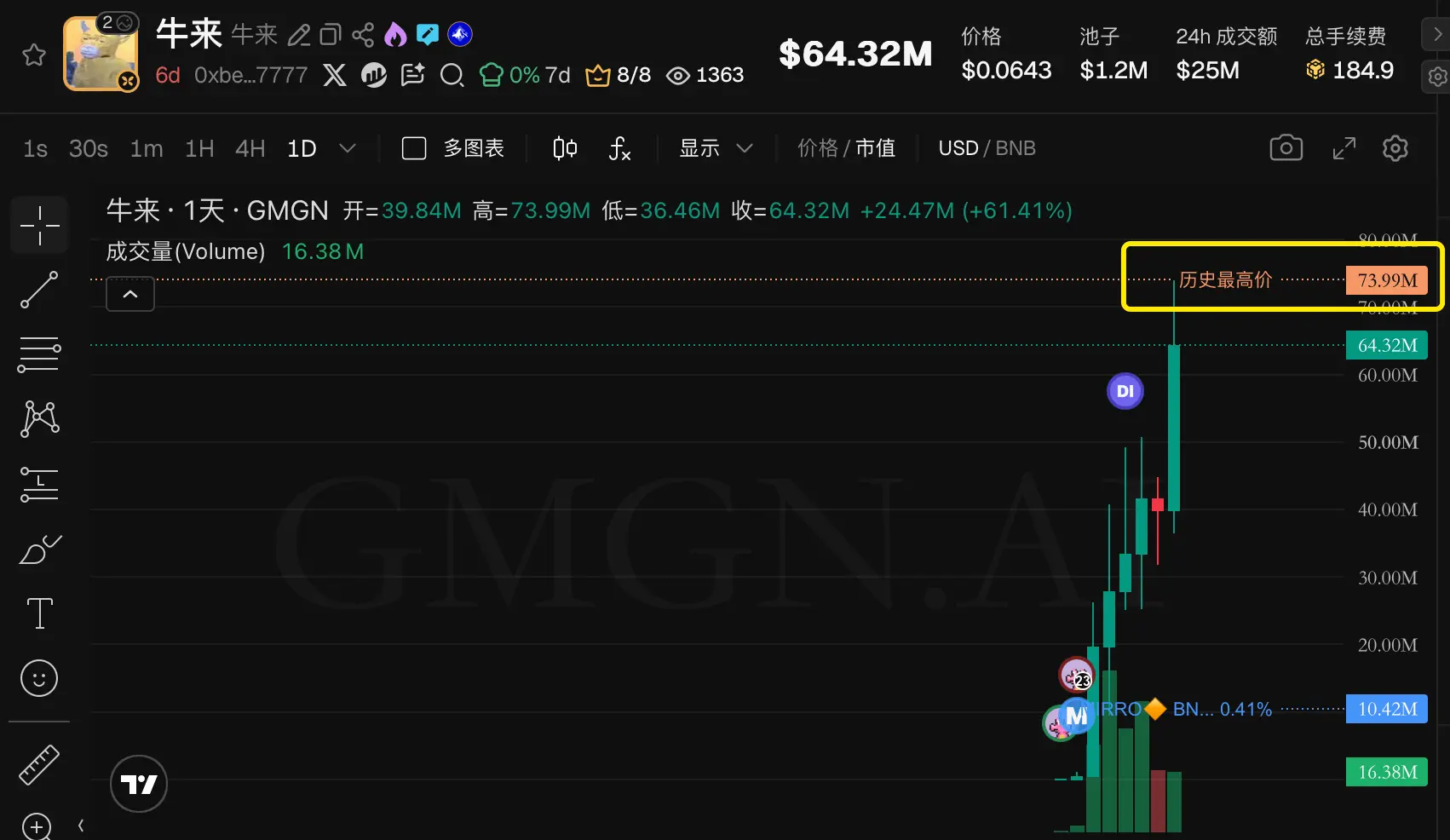The image size is (1450, 840).
Task: Open the token's X (Twitter) profile
Action: (x=335, y=75)
